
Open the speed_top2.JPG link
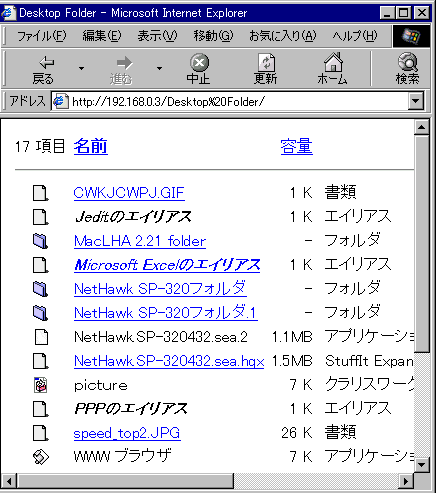pyautogui.click(x=127, y=433)
